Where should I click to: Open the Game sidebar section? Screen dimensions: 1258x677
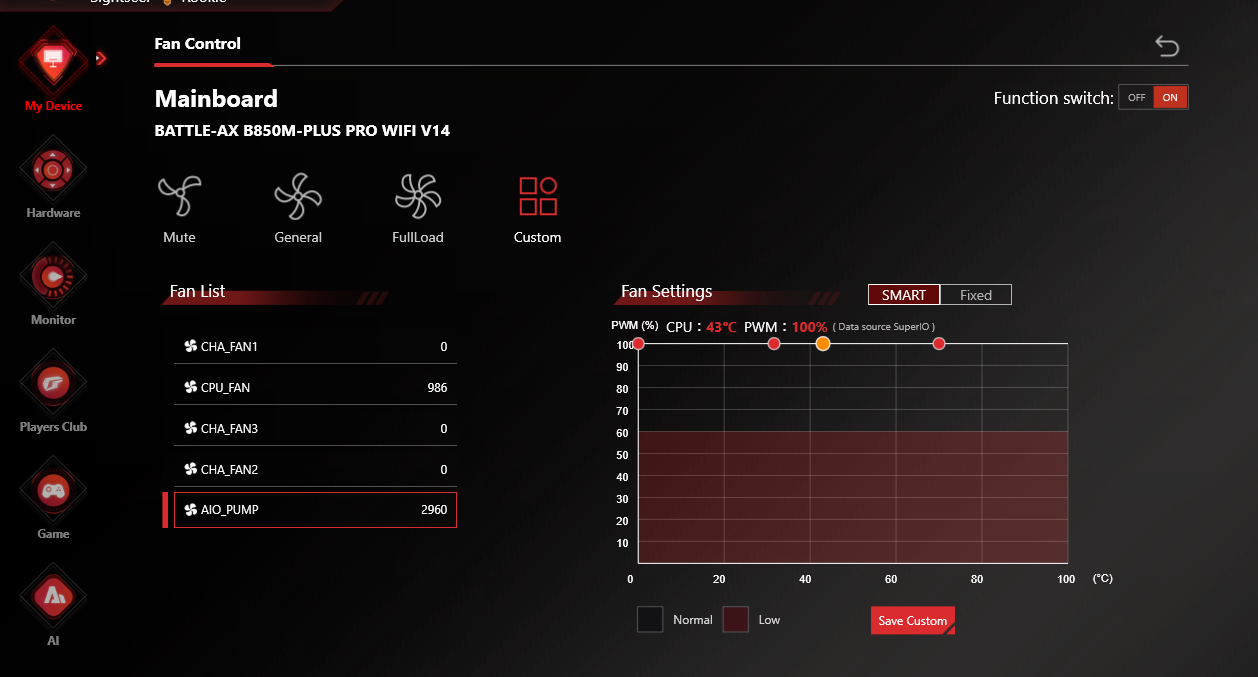(53, 499)
